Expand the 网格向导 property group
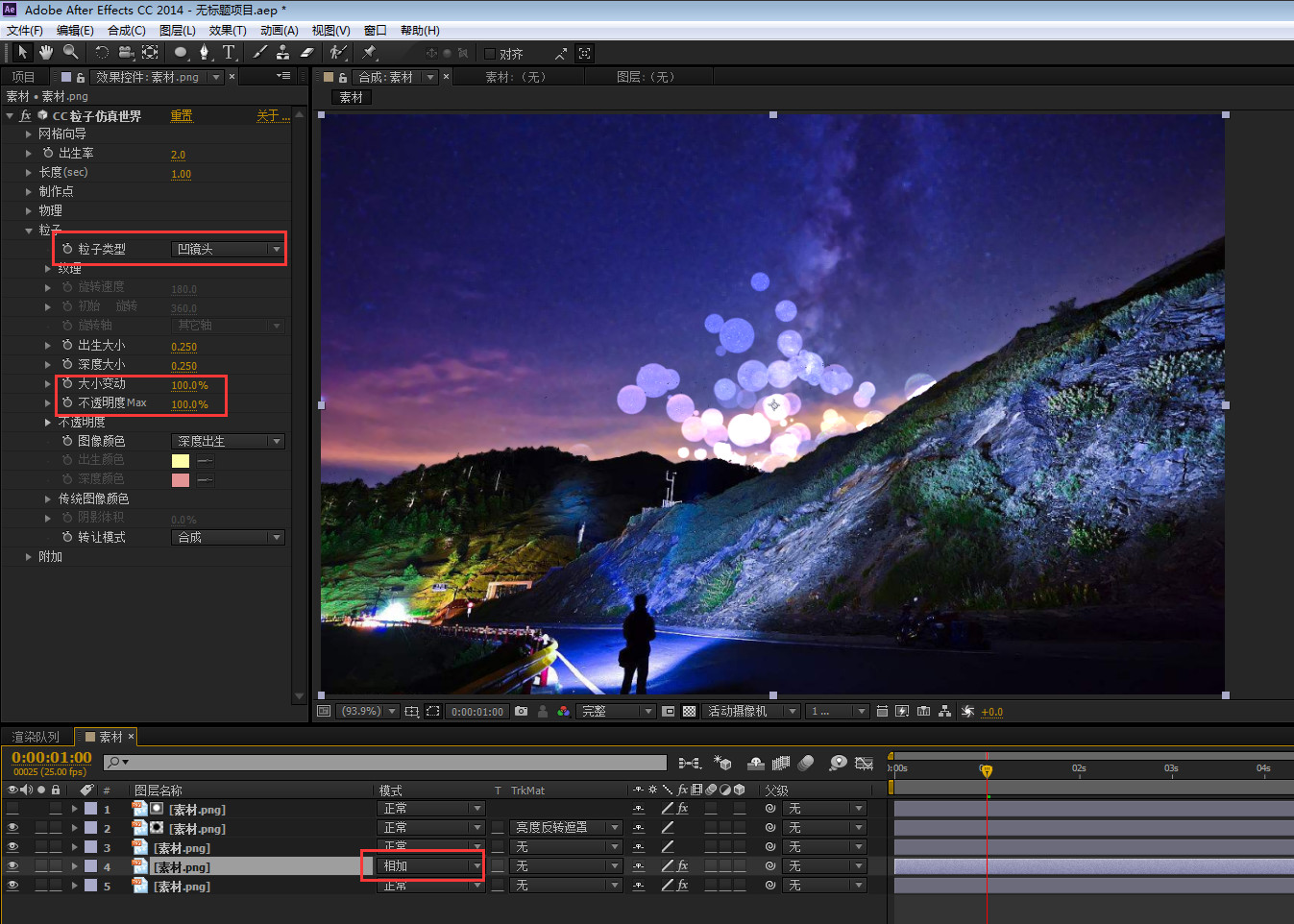The width and height of the screenshot is (1294, 924). [x=29, y=134]
